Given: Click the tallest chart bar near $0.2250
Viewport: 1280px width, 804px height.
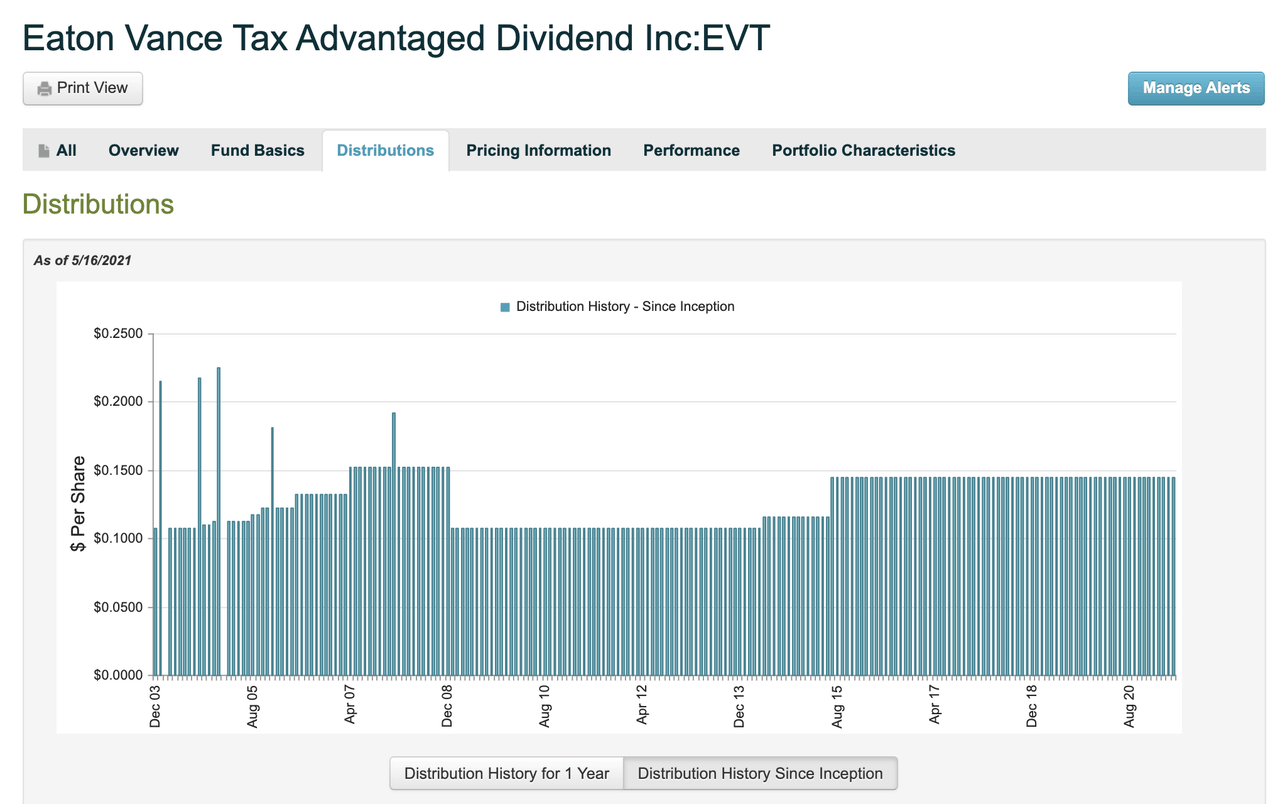Looking at the screenshot, I should pyautogui.click(x=219, y=521).
